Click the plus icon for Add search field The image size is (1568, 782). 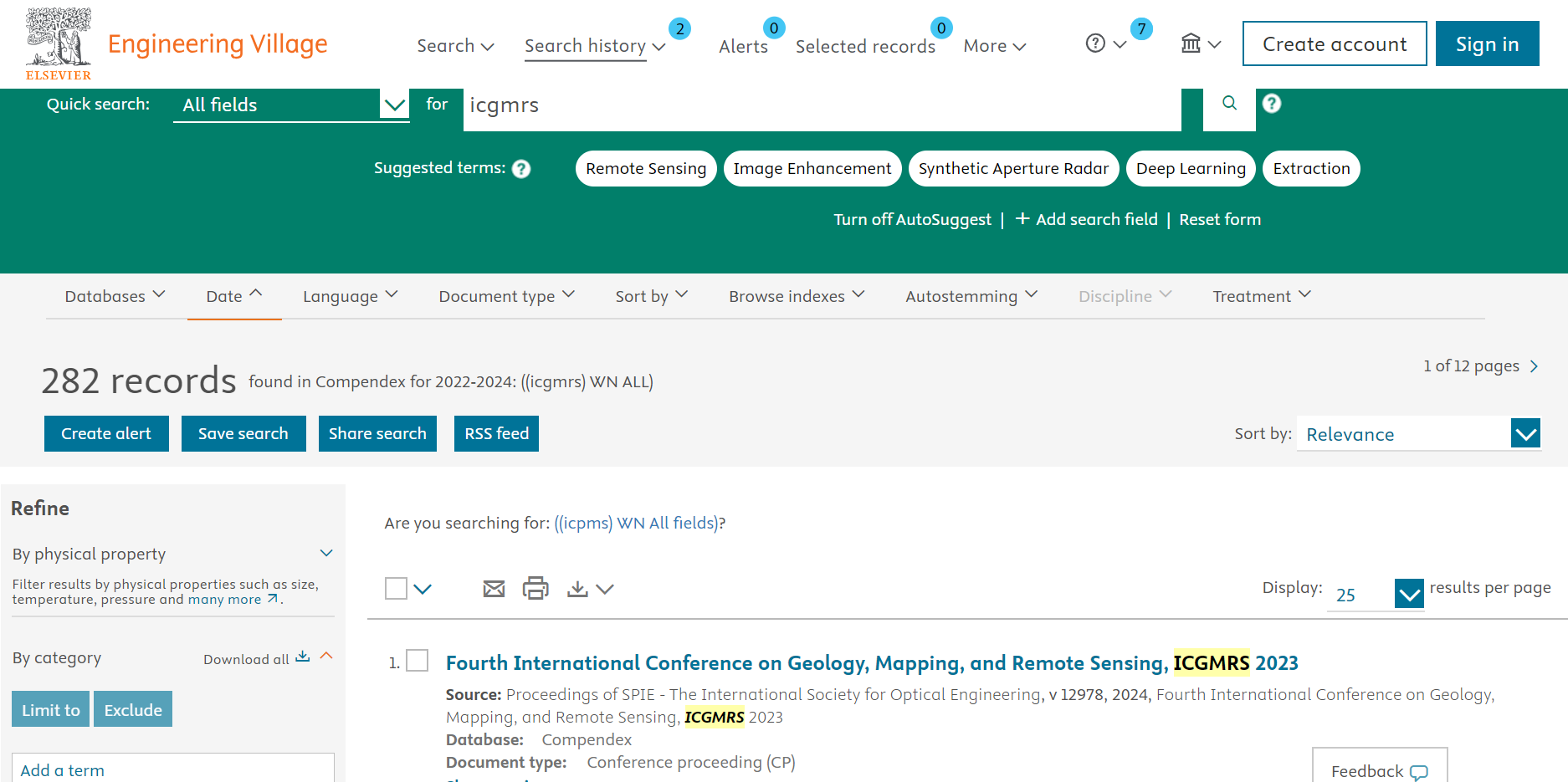point(1022,219)
